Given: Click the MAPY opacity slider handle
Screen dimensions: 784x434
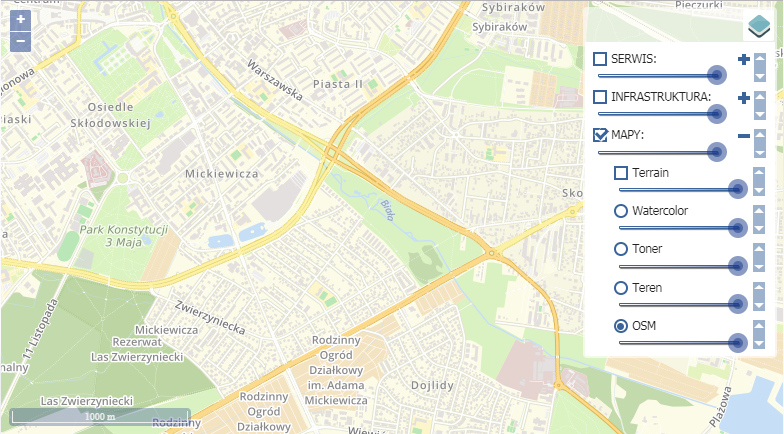Looking at the screenshot, I should 716,152.
